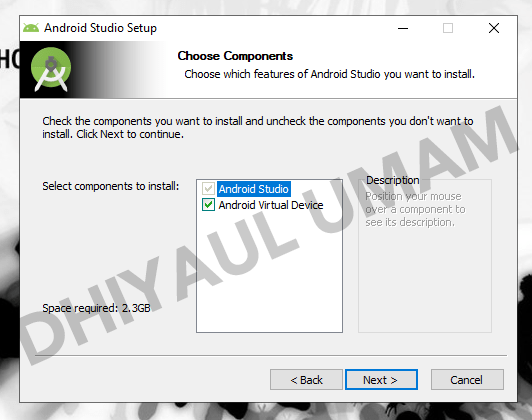Click the Android Studio compass logo in header
The image size is (532, 420).
coord(51,69)
